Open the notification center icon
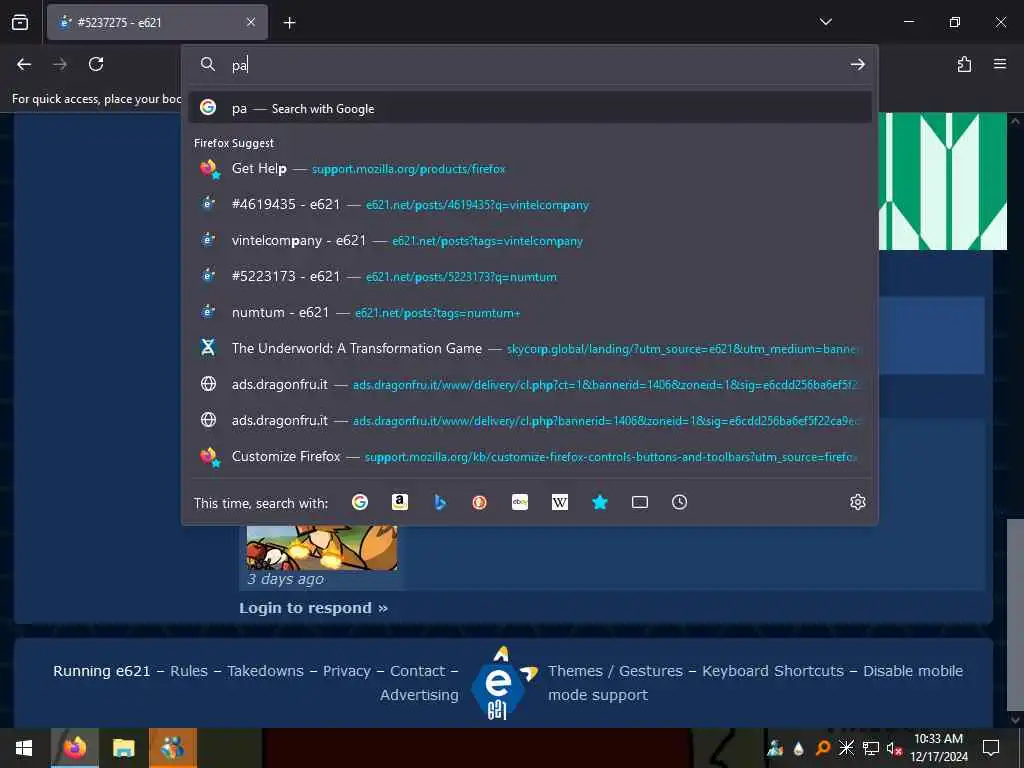The width and height of the screenshot is (1024, 768). tap(991, 748)
